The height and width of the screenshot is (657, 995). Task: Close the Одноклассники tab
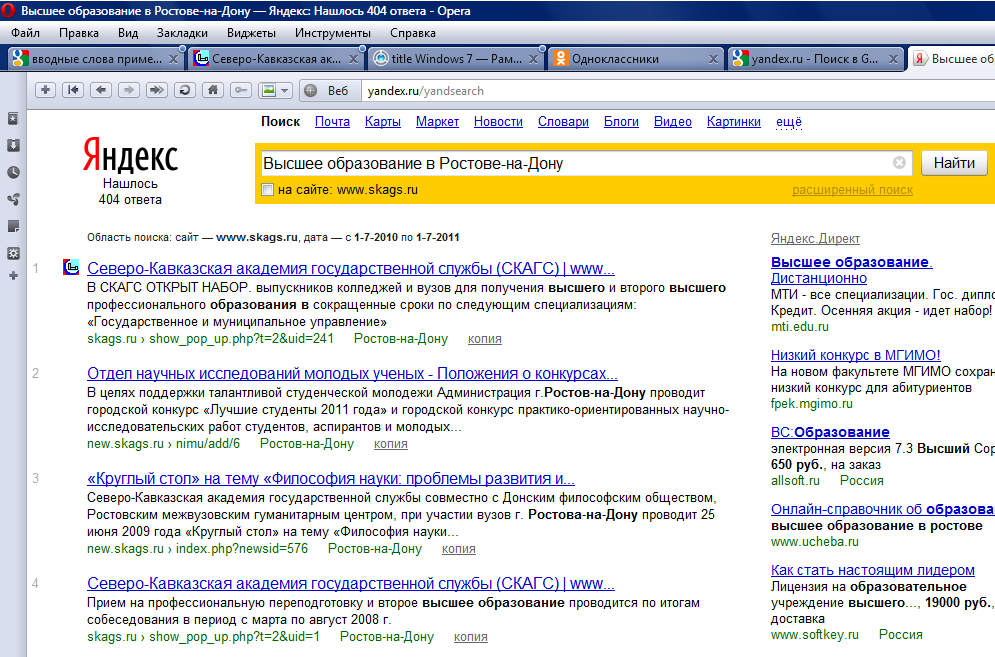[713, 59]
